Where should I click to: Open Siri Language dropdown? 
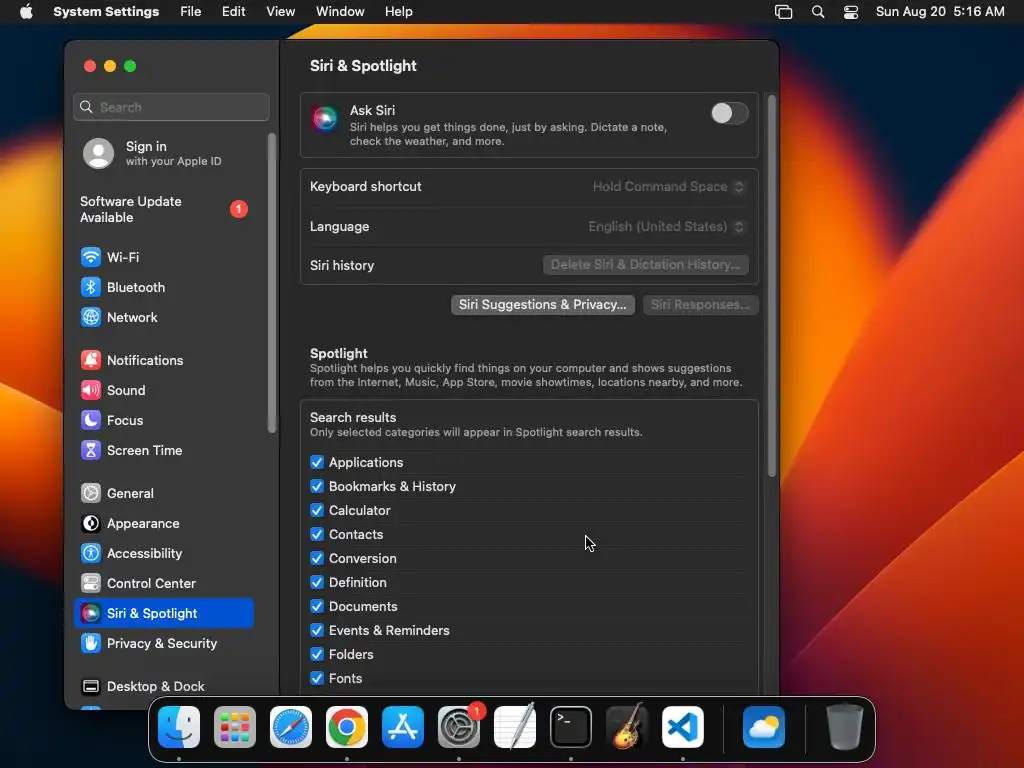coord(666,227)
